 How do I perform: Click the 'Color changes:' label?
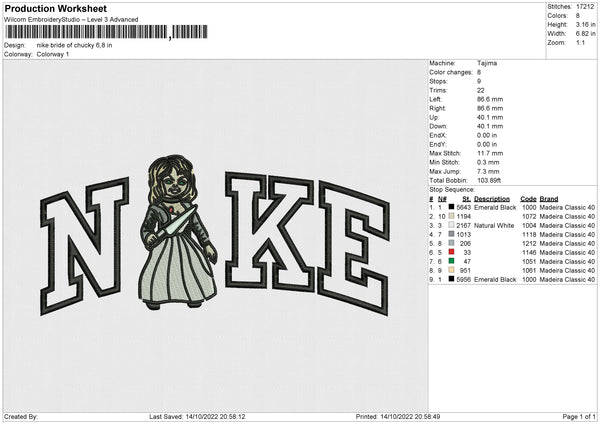click(451, 72)
